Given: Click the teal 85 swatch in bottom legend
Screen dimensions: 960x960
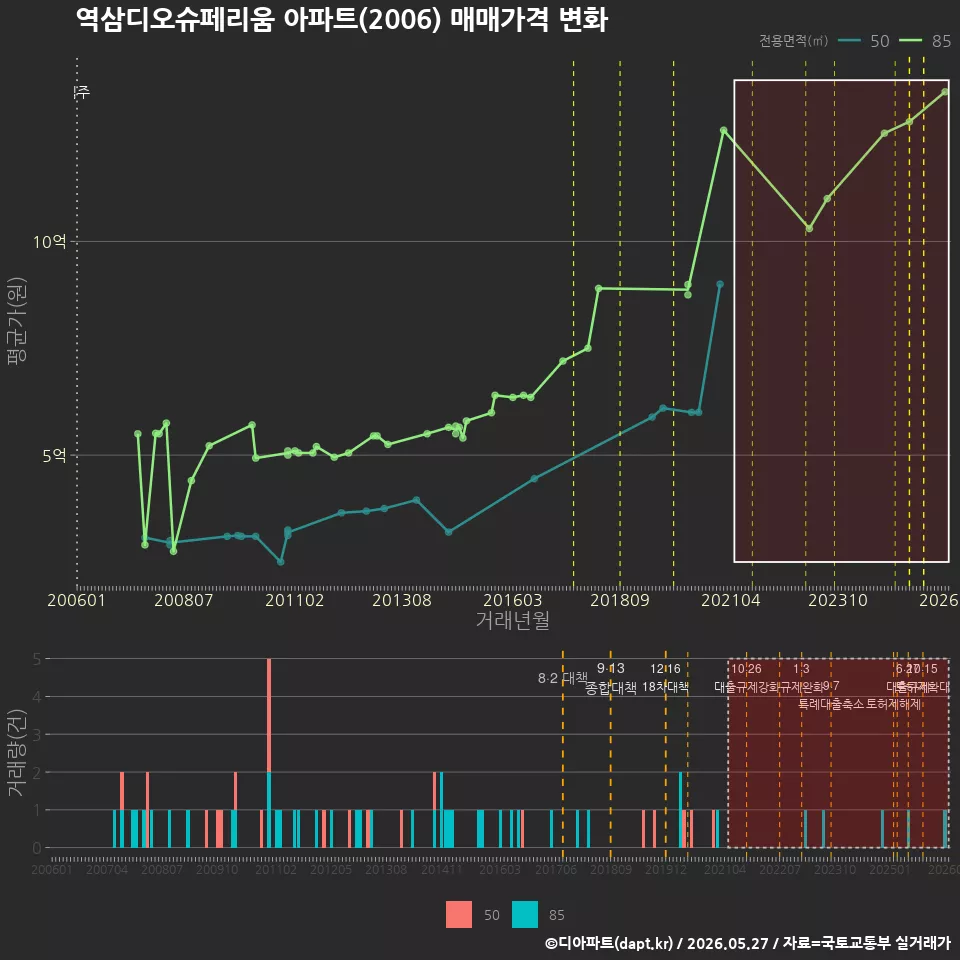Looking at the screenshot, I should 525,915.
